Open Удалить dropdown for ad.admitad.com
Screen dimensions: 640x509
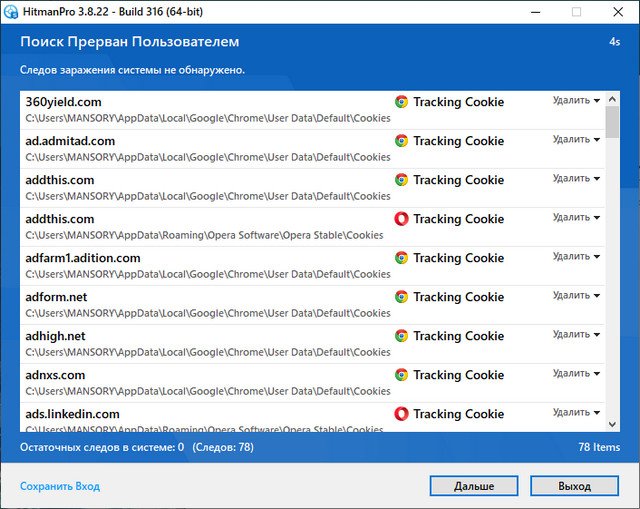click(576, 140)
